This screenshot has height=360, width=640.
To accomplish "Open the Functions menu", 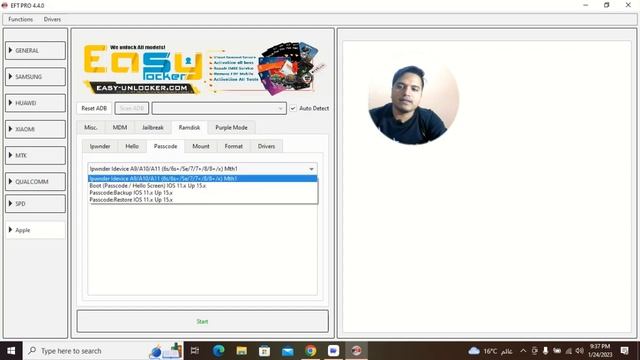I will 20,19.
